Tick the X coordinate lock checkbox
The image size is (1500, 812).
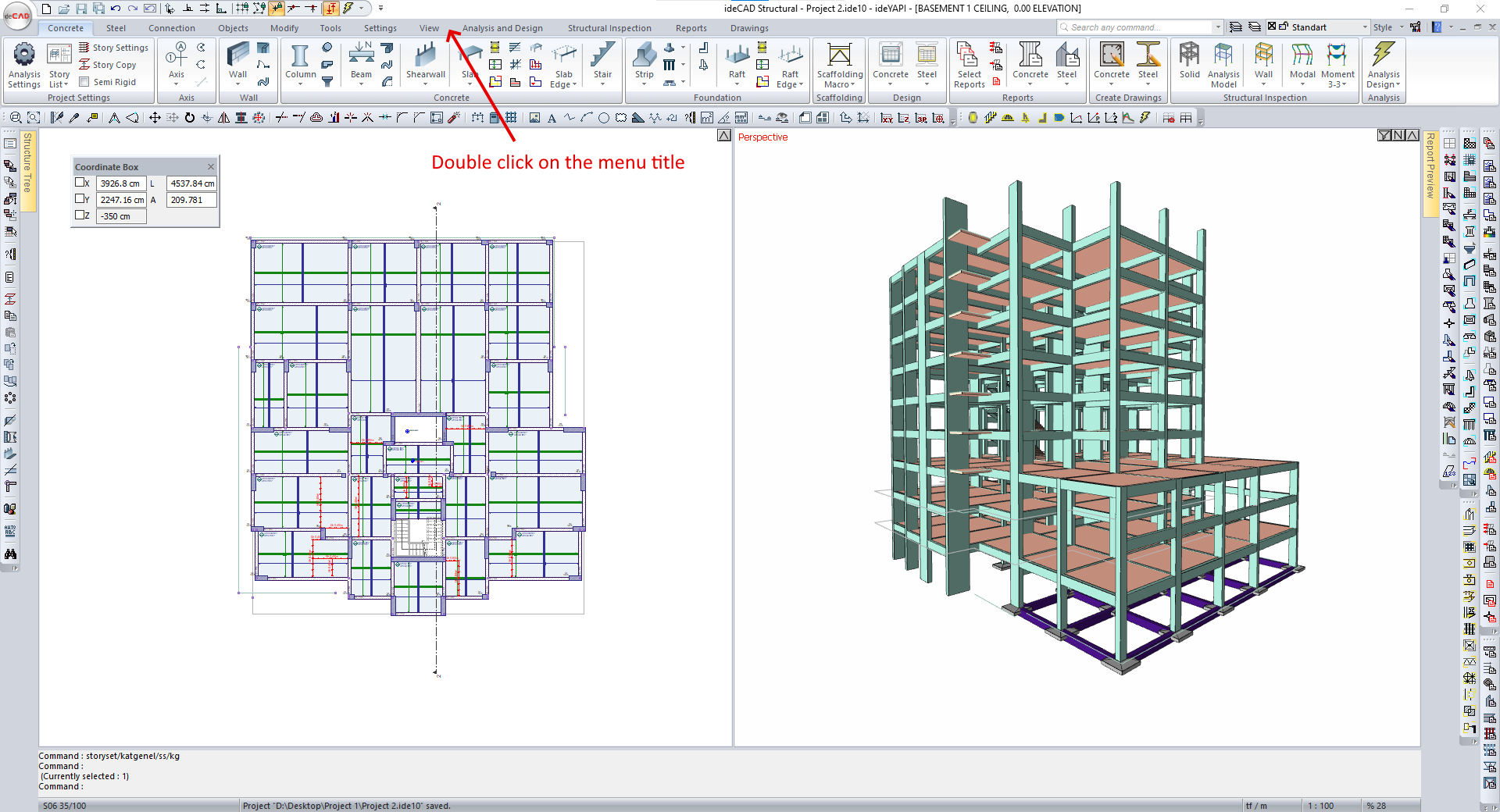click(x=80, y=183)
